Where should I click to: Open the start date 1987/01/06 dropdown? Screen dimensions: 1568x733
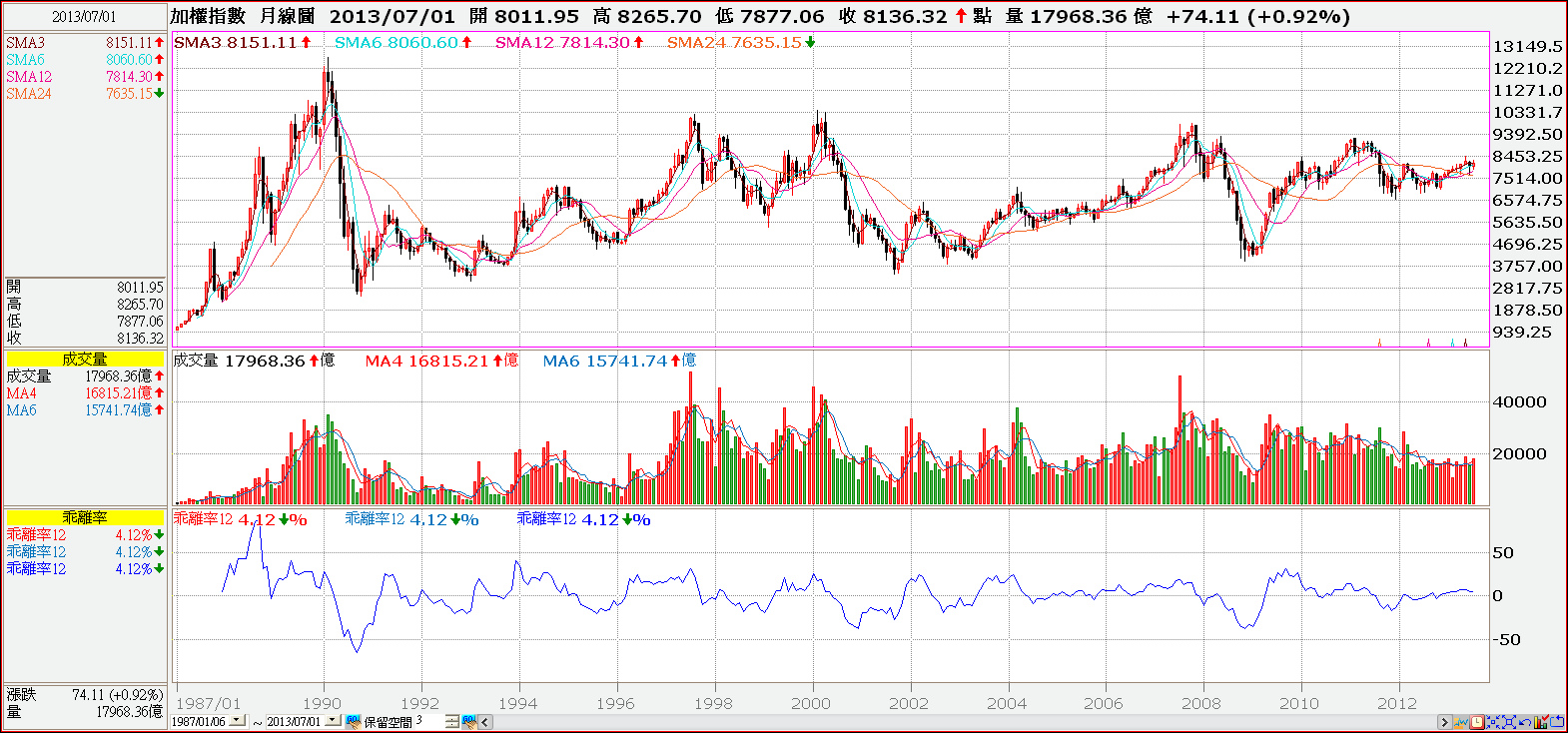(x=237, y=720)
